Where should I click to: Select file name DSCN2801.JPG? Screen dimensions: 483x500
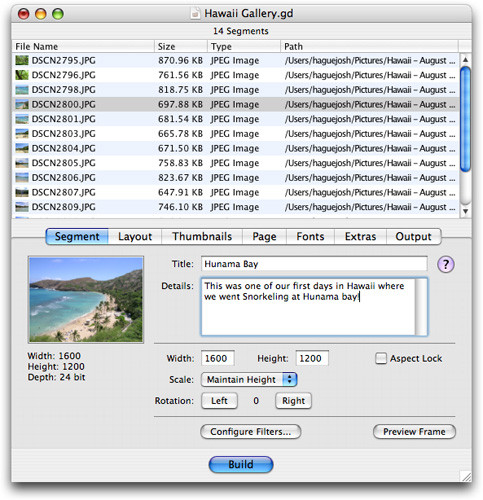pyautogui.click(x=64, y=119)
